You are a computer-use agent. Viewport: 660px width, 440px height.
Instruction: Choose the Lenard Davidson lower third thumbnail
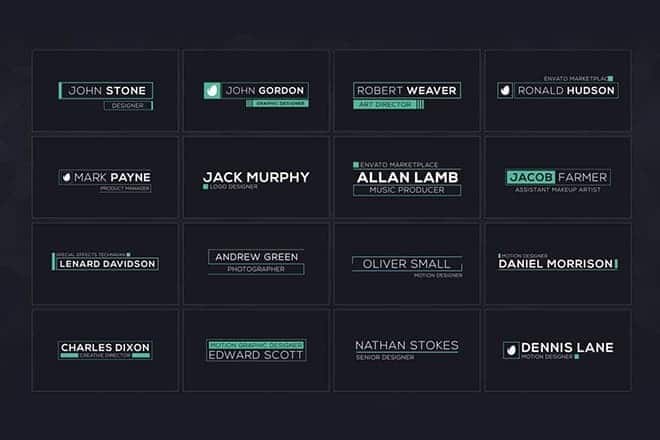click(105, 263)
